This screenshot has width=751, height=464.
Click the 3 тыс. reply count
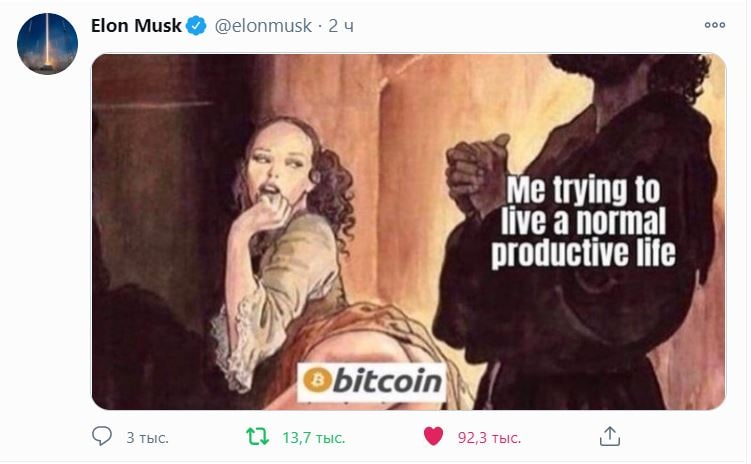[x=147, y=438]
